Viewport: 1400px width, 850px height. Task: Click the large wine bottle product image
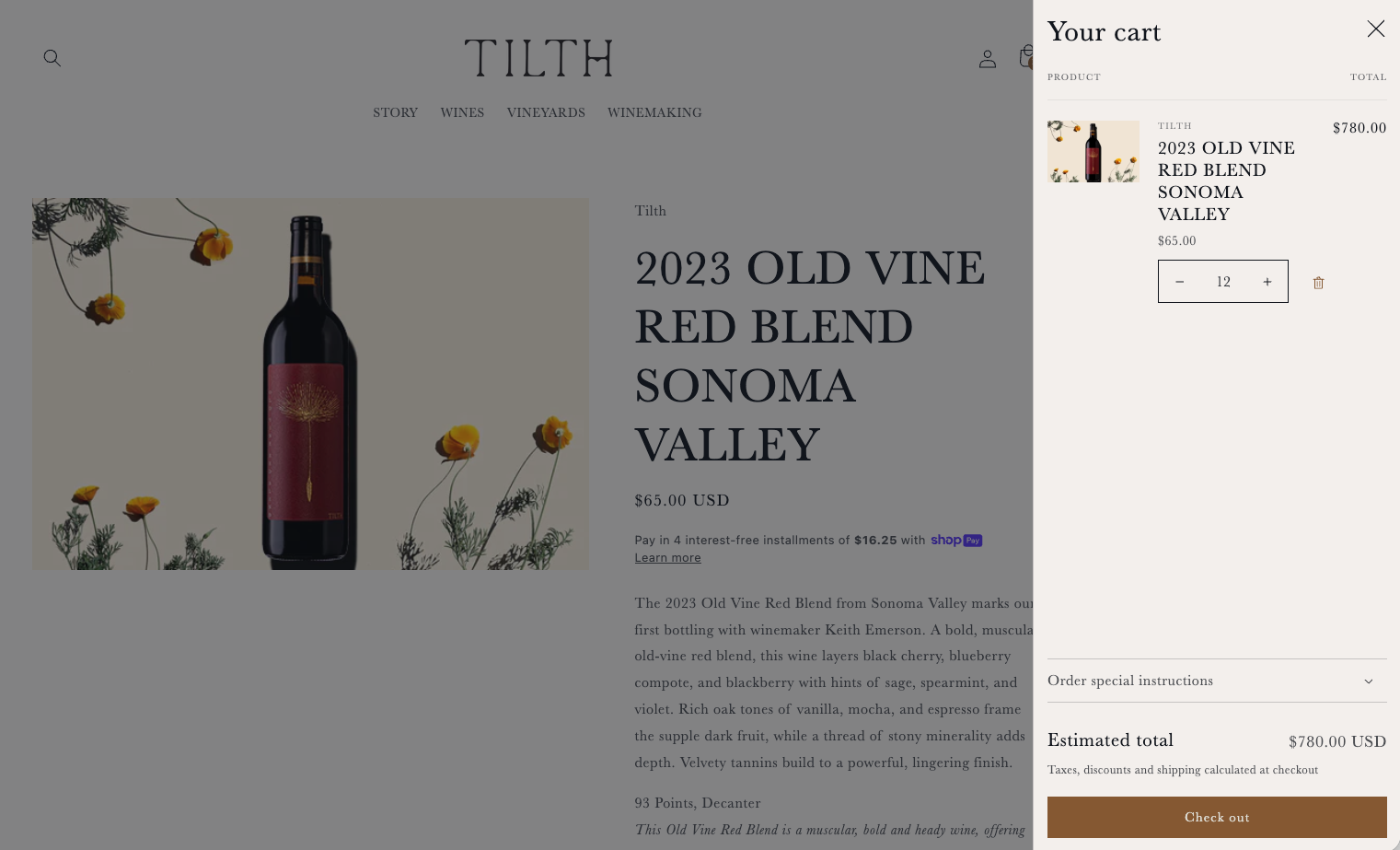point(310,383)
